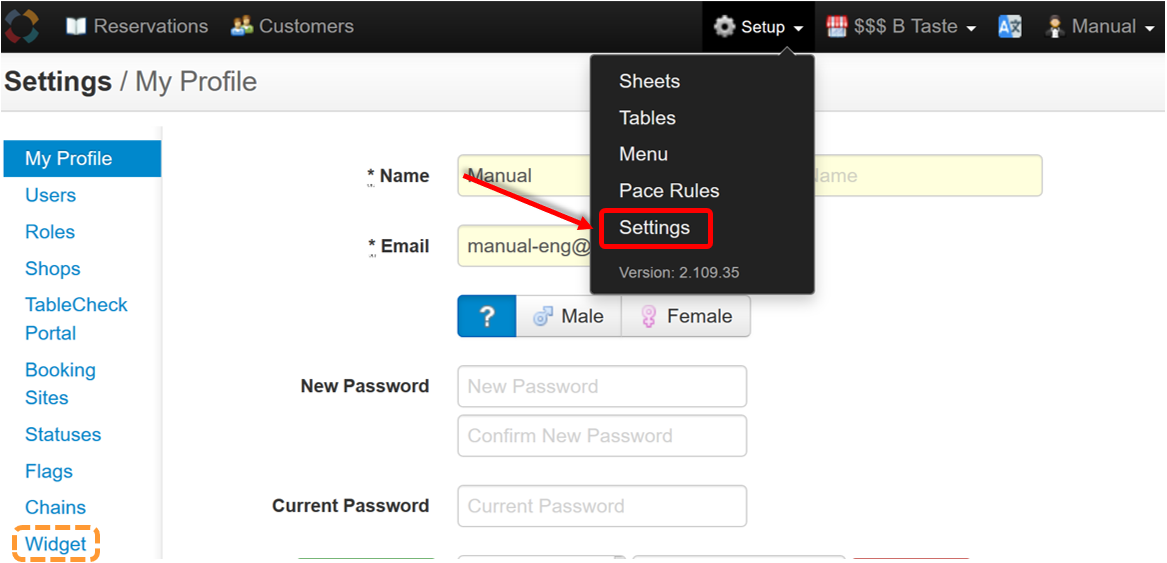This screenshot has width=1167, height=563.
Task: Select the Female gender option
Action: tap(685, 317)
